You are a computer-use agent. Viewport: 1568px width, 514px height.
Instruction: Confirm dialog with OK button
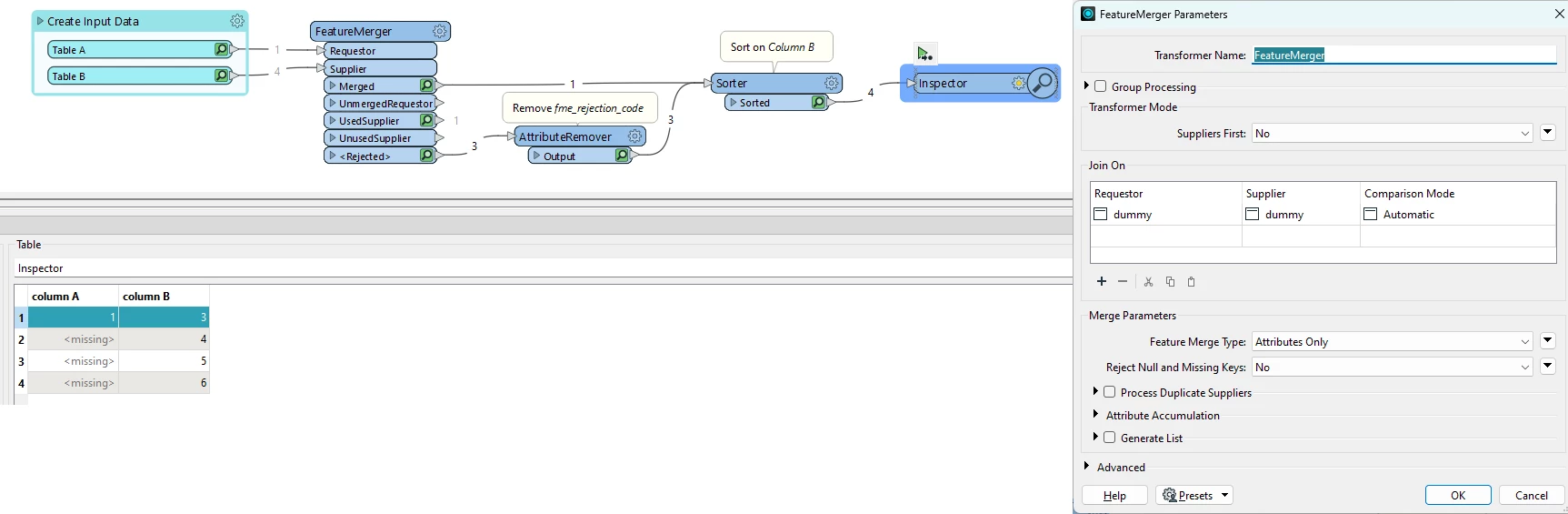[1458, 496]
